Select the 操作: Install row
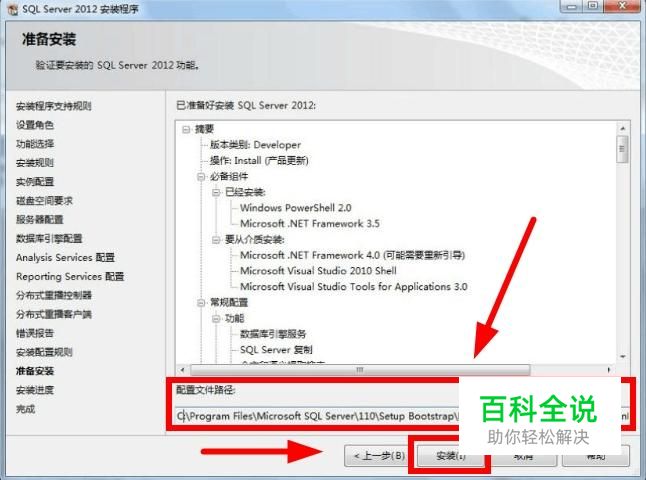The height and width of the screenshot is (480, 646). click(259, 161)
